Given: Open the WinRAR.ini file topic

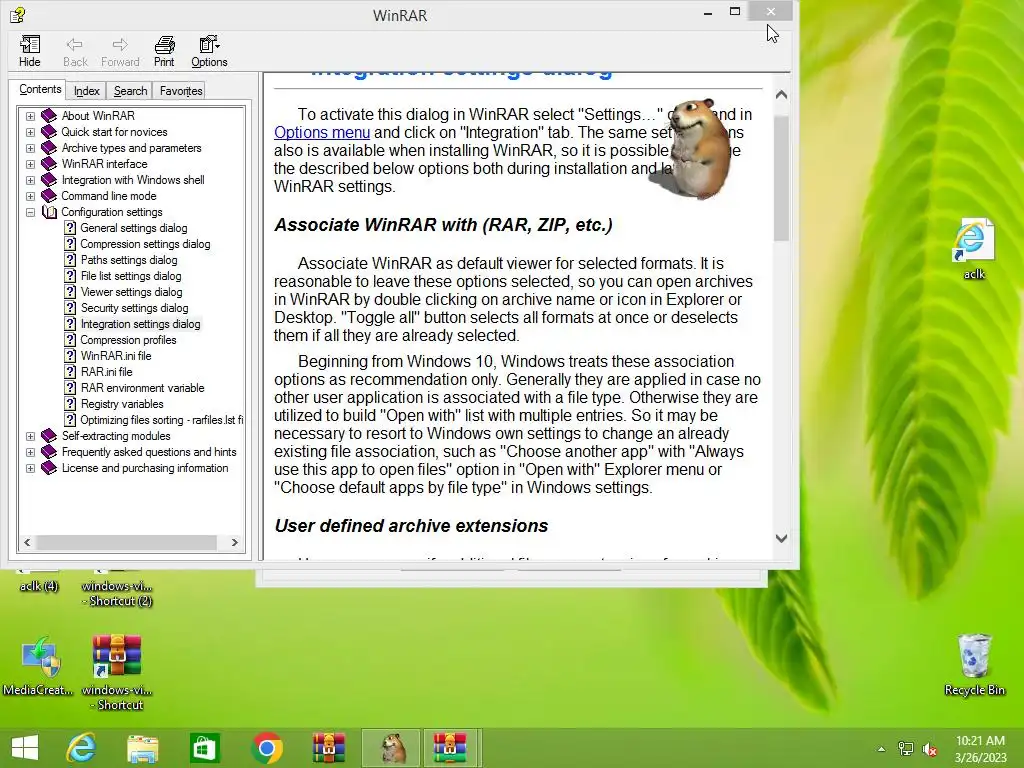Looking at the screenshot, I should click(116, 356).
